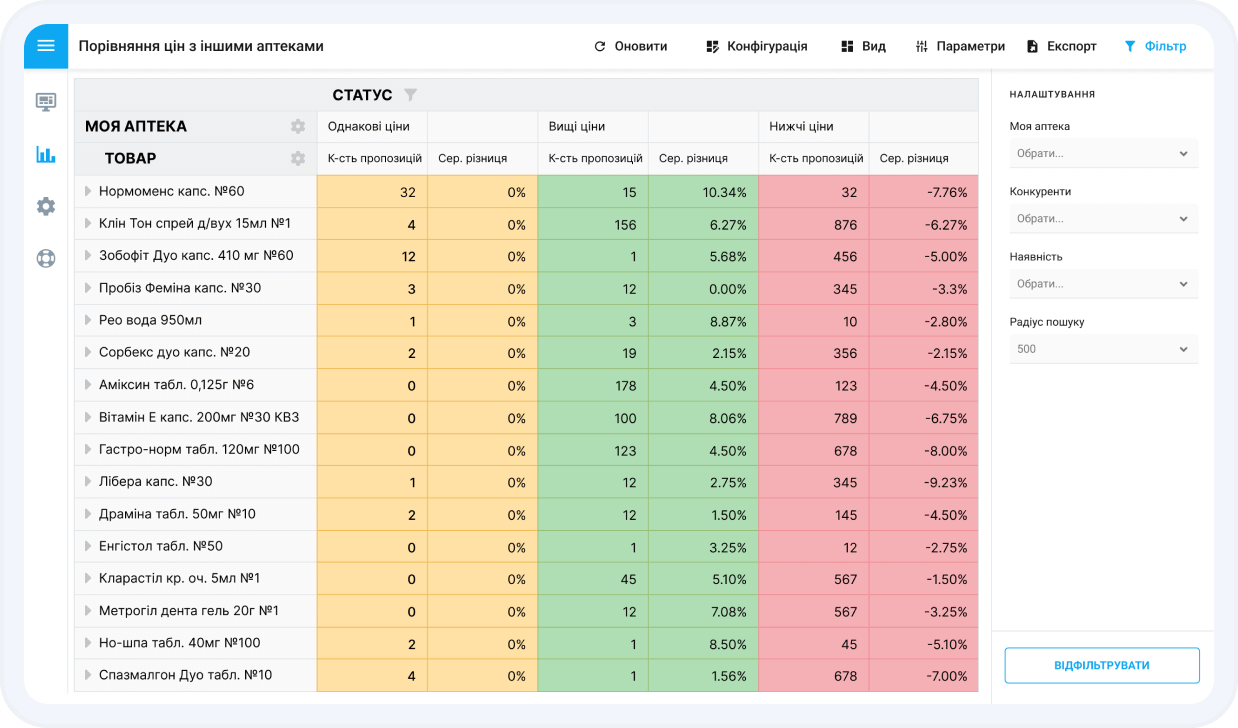Screen dimensions: 1238x728
Task: Open the monitor dashboard sidebar icon
Action: [46, 102]
